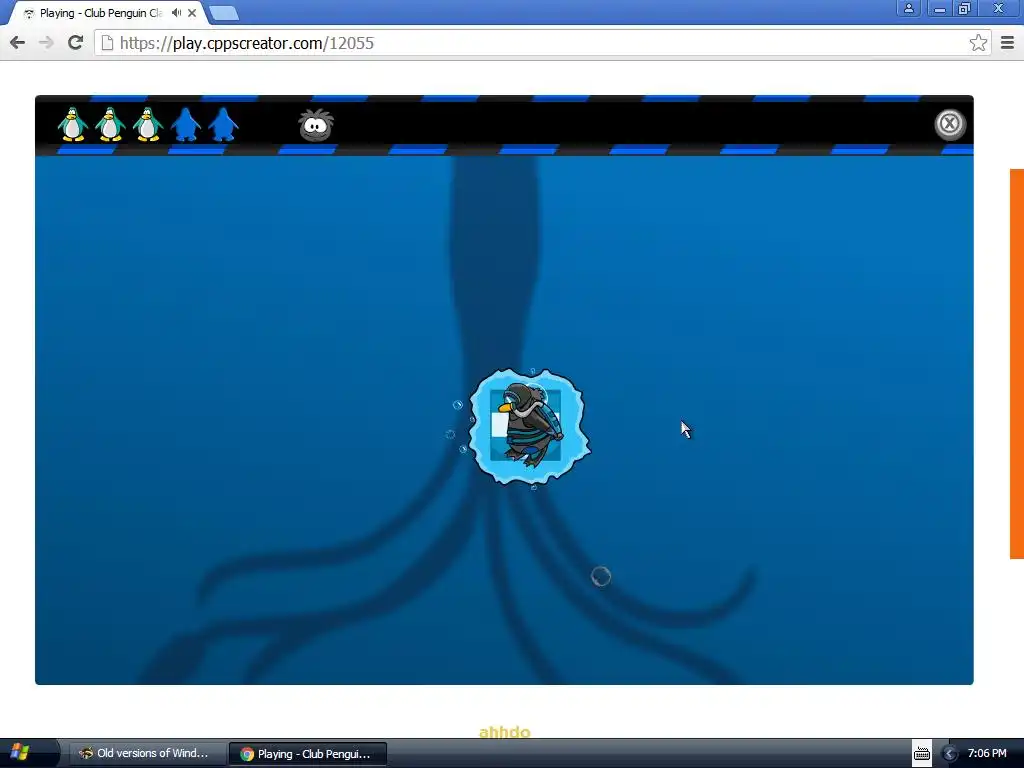Close the minigame with the X button
This screenshot has width=1024, height=768.
949,123
